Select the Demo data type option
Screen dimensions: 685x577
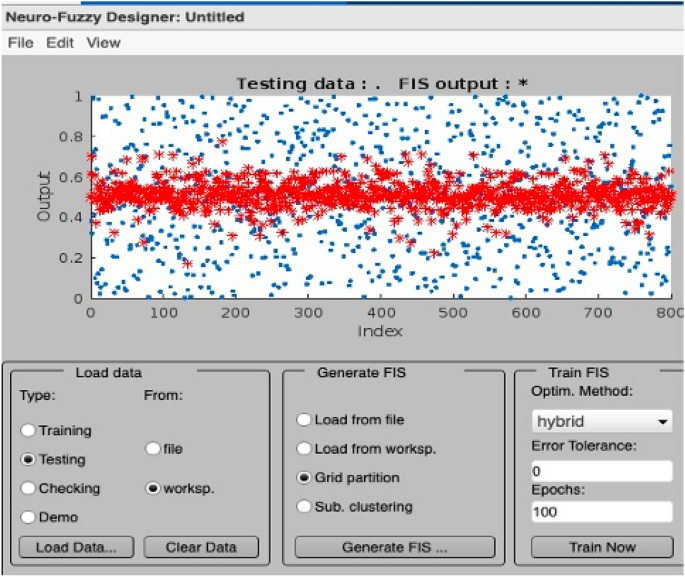(29, 517)
